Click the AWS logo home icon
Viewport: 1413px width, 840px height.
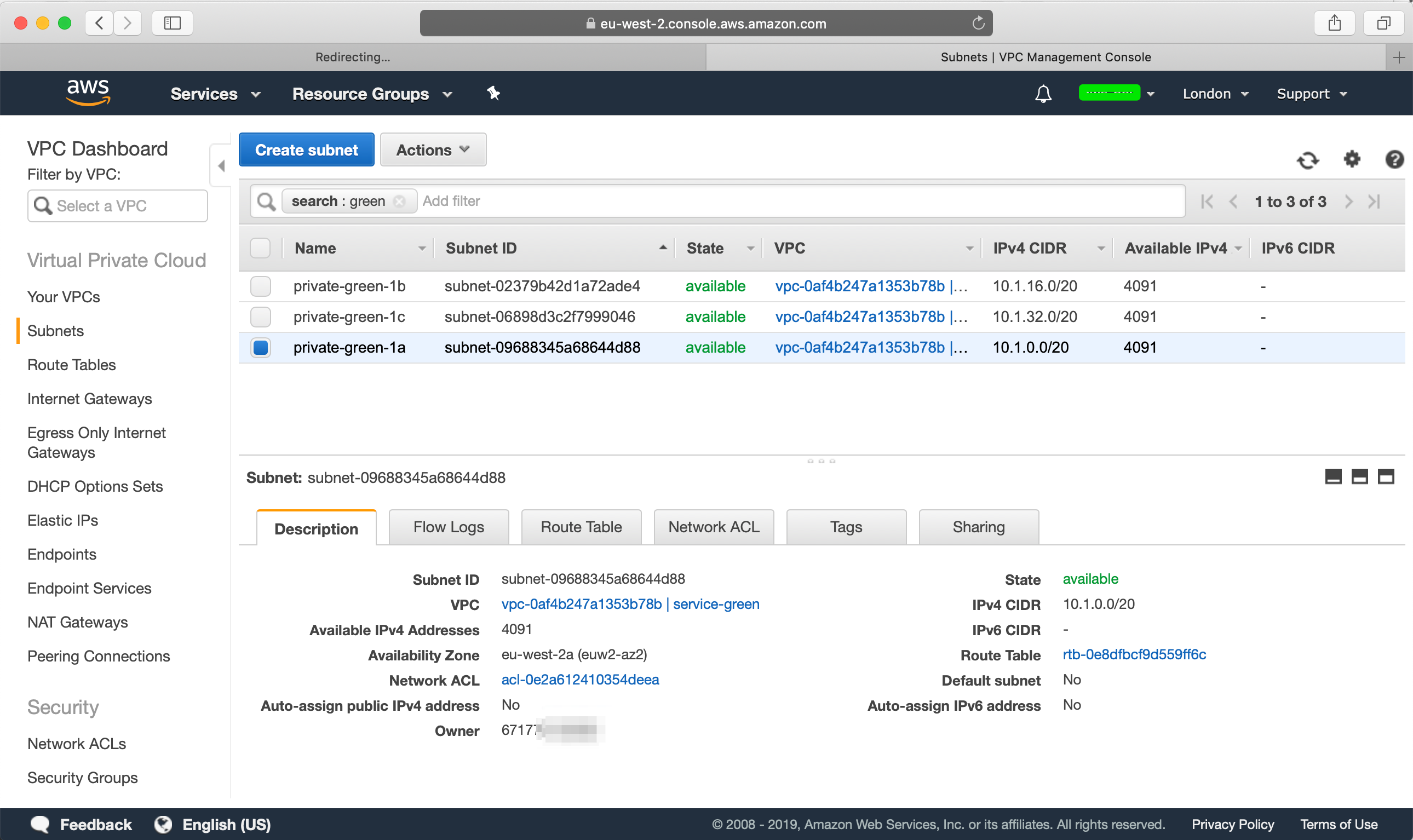pyautogui.click(x=88, y=93)
